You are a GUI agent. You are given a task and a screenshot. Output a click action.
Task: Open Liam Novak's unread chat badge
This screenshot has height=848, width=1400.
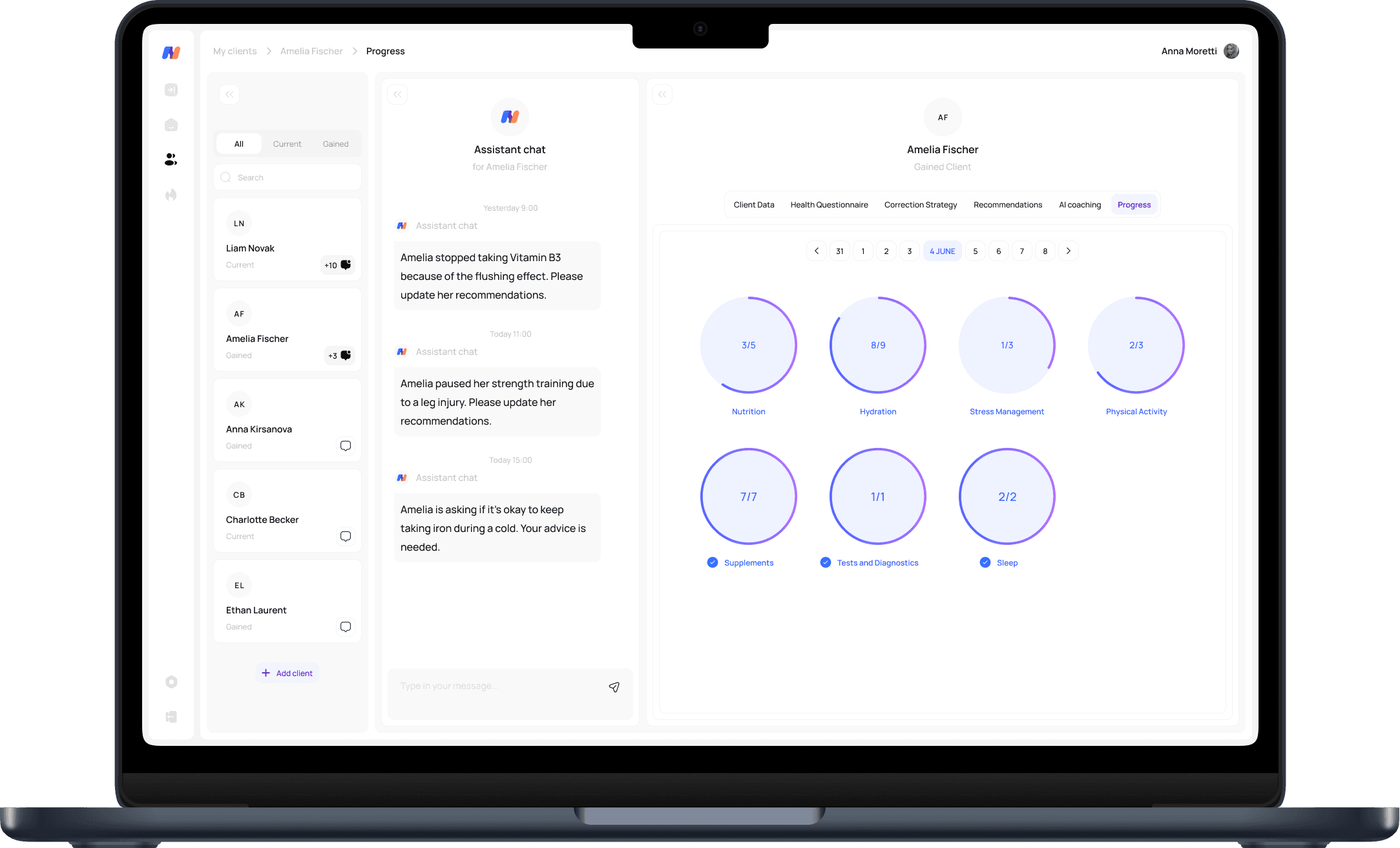tap(338, 265)
